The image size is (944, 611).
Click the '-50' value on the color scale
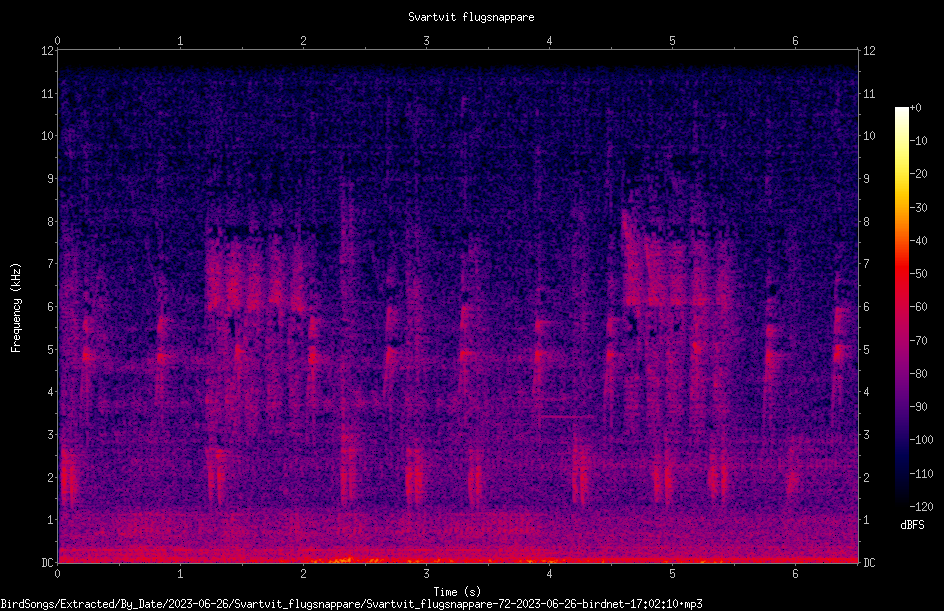[918, 274]
